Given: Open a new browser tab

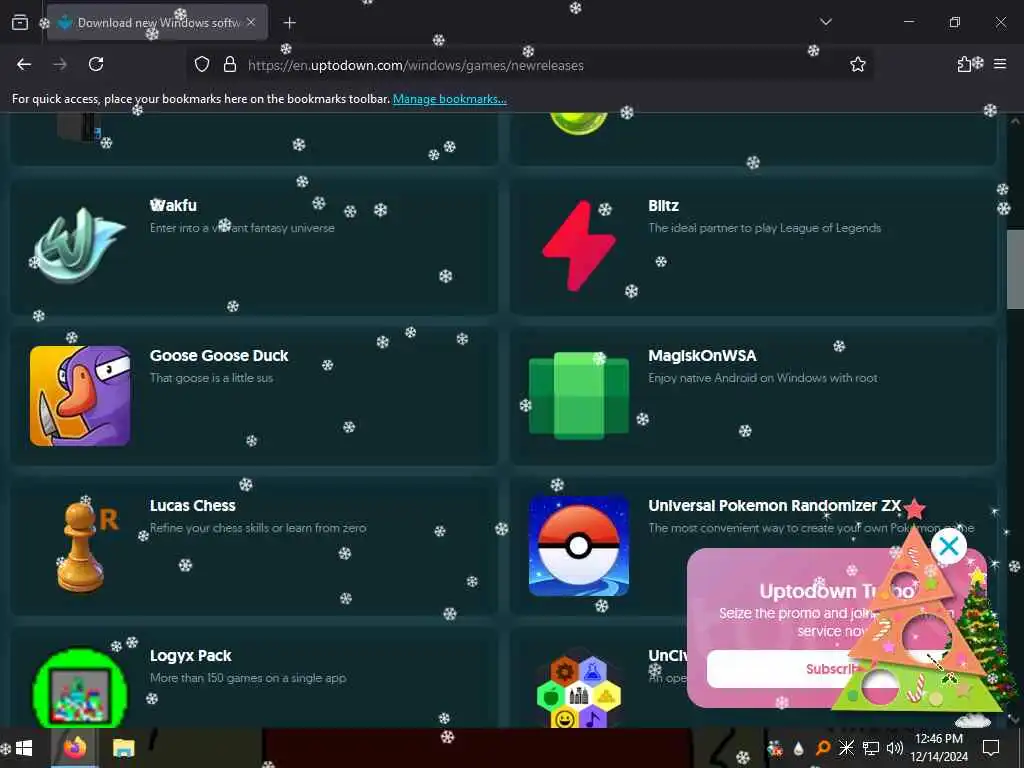Looking at the screenshot, I should click(x=289, y=23).
